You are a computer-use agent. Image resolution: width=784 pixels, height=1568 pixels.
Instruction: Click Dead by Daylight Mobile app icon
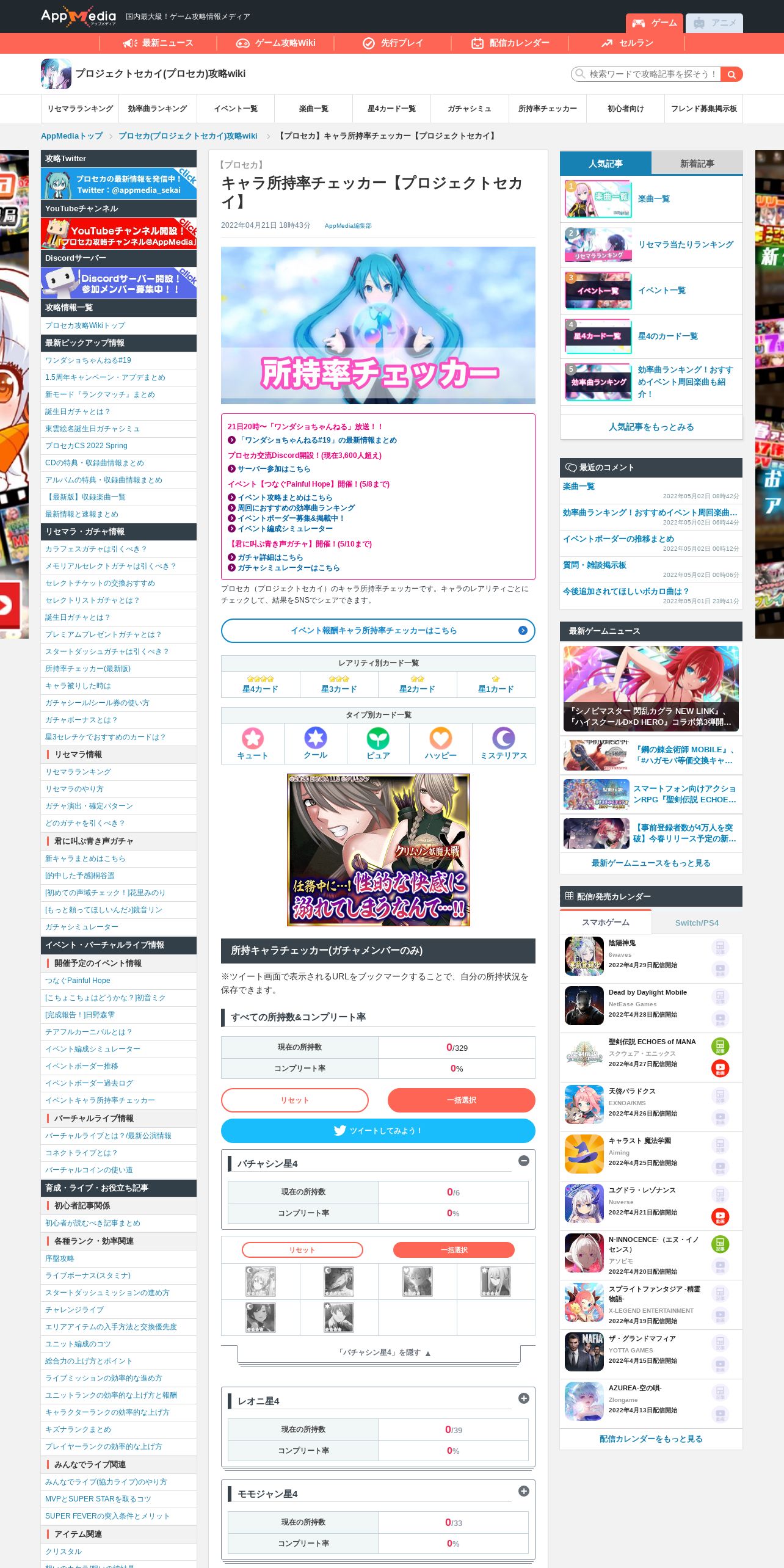point(584,1006)
